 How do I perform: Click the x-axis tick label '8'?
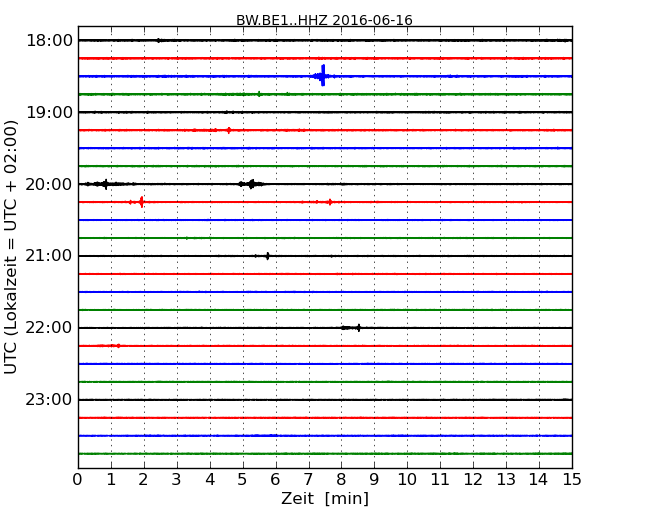(341, 480)
